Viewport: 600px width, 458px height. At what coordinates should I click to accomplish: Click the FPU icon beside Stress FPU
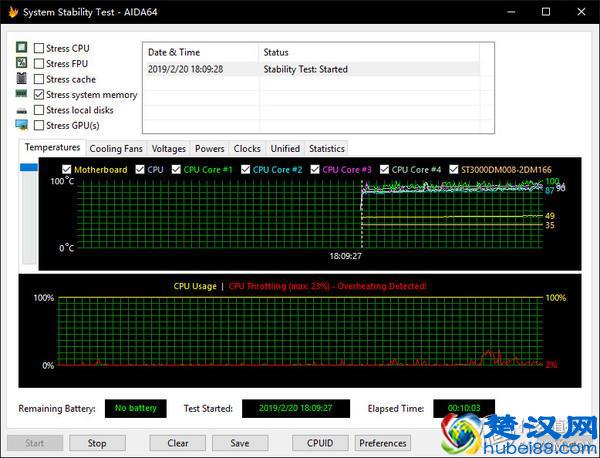21,64
